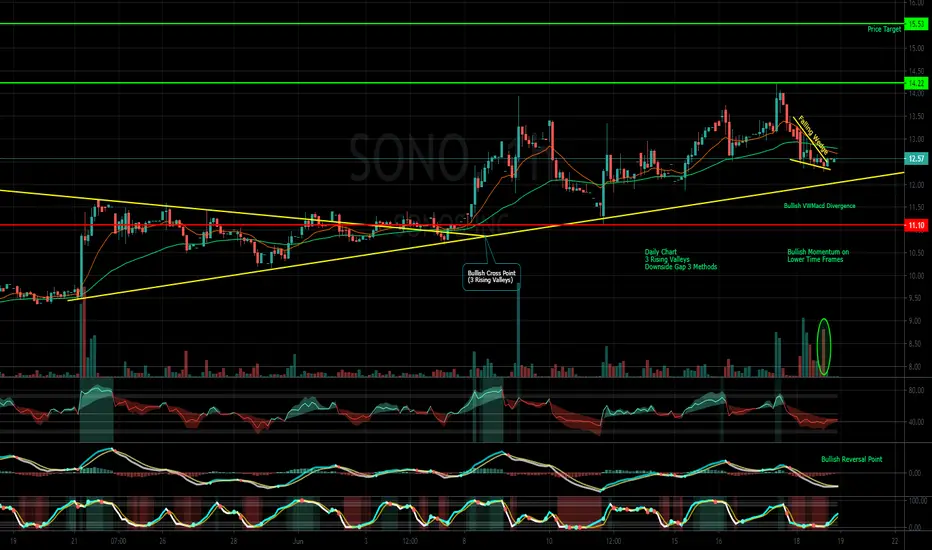This screenshot has height=550, width=932.
Task: Select the green ellipse on the volume bars
Action: click(824, 347)
